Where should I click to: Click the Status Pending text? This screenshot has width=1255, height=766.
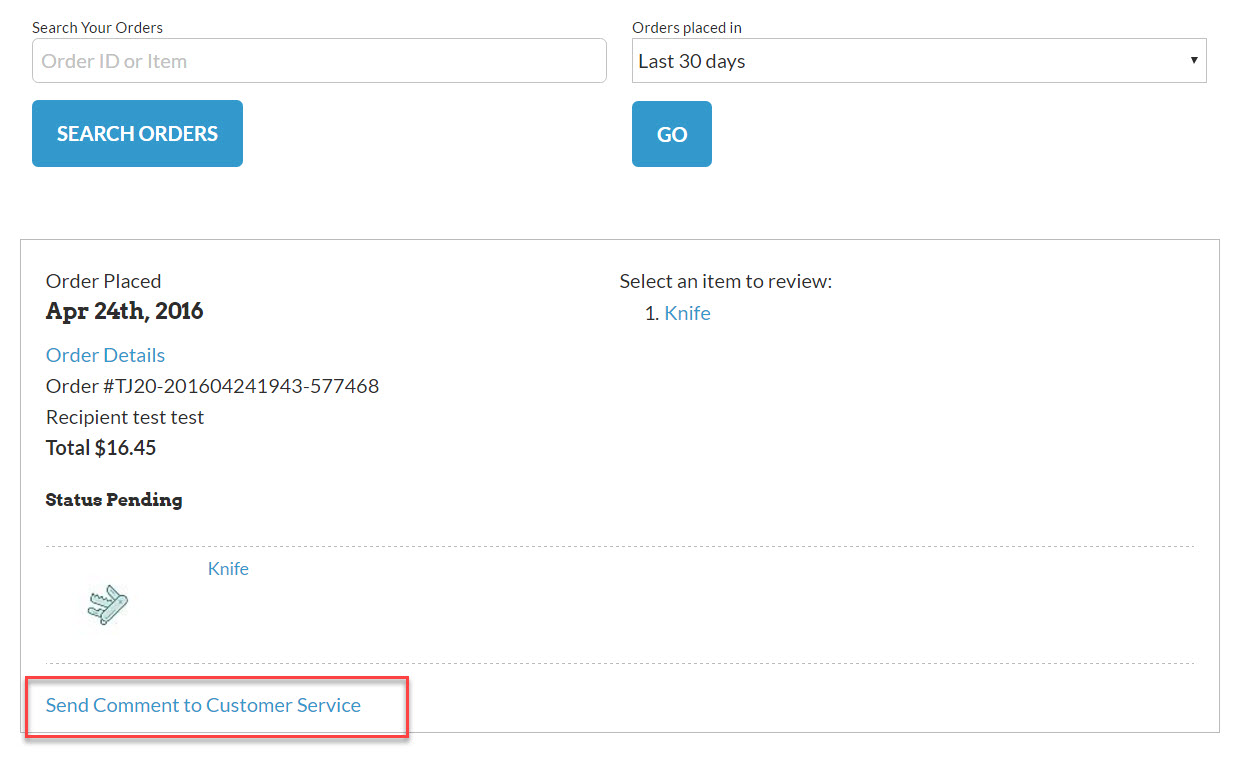point(114,500)
